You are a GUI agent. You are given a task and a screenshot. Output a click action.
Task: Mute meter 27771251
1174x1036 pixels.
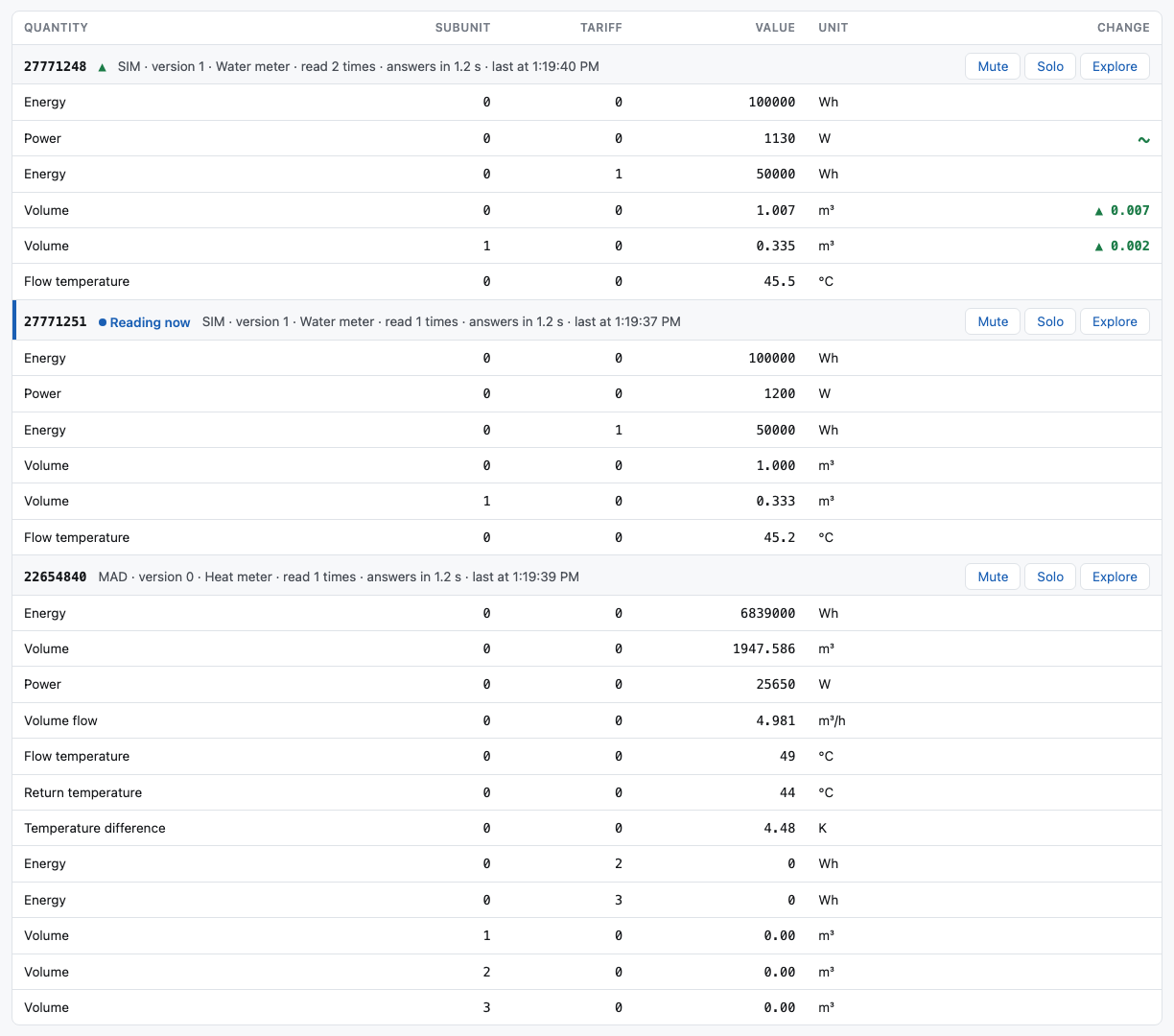point(993,321)
